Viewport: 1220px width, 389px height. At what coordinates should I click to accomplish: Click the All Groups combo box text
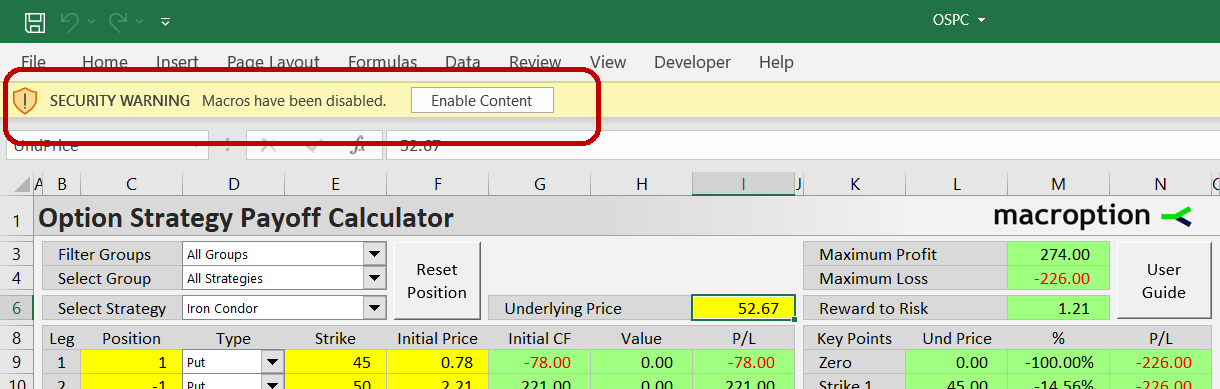(x=217, y=254)
